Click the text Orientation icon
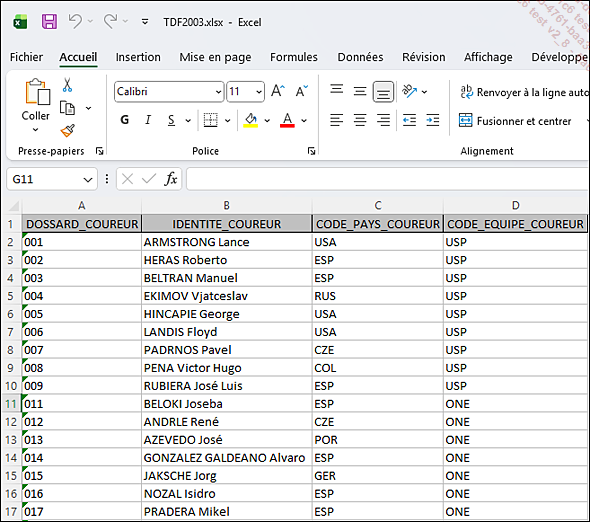 click(409, 91)
